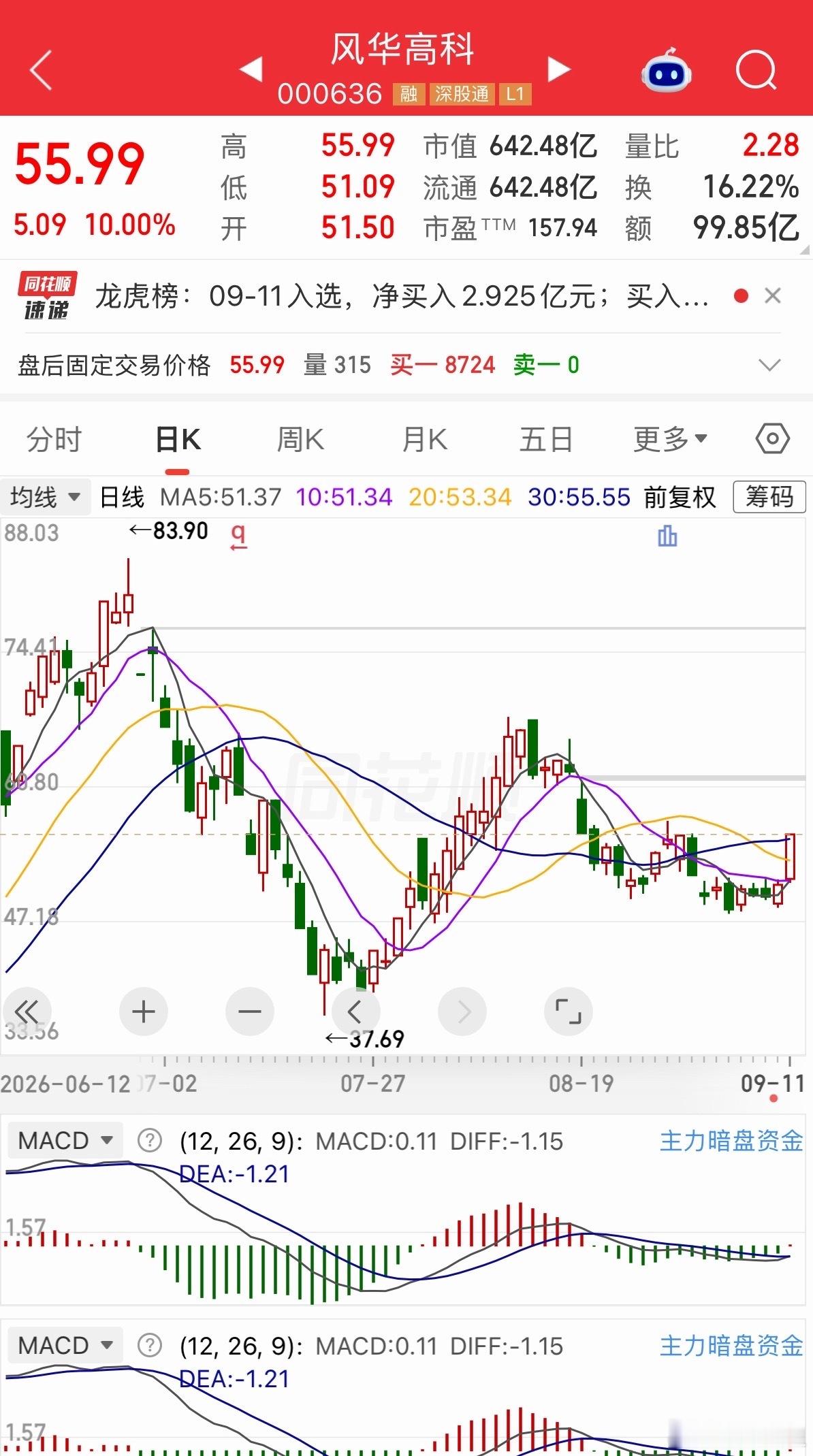Click the L1 level badge
The image size is (813, 1456).
click(x=515, y=94)
